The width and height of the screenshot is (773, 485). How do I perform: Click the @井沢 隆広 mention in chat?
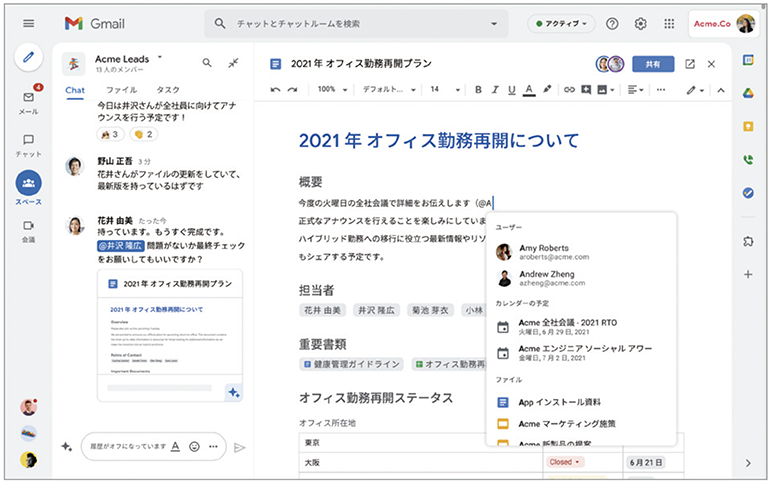[x=120, y=245]
